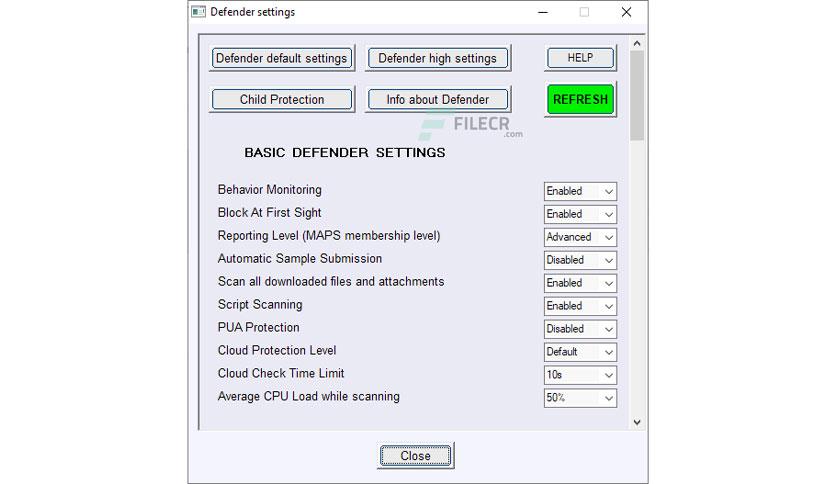Screen dimensions: 836x484
Task: Click BASIC DEFENDER SETTINGS heading
Action: click(344, 152)
